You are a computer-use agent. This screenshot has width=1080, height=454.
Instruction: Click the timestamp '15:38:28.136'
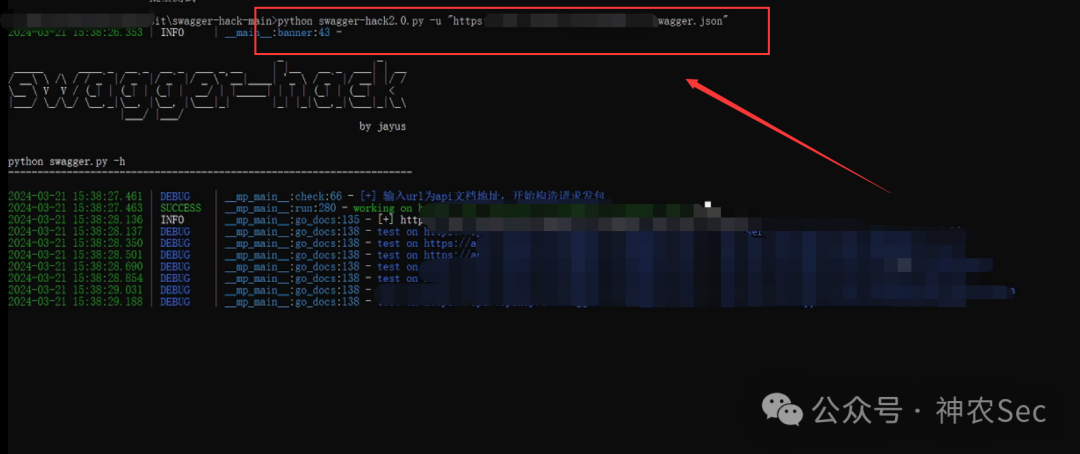[108, 220]
